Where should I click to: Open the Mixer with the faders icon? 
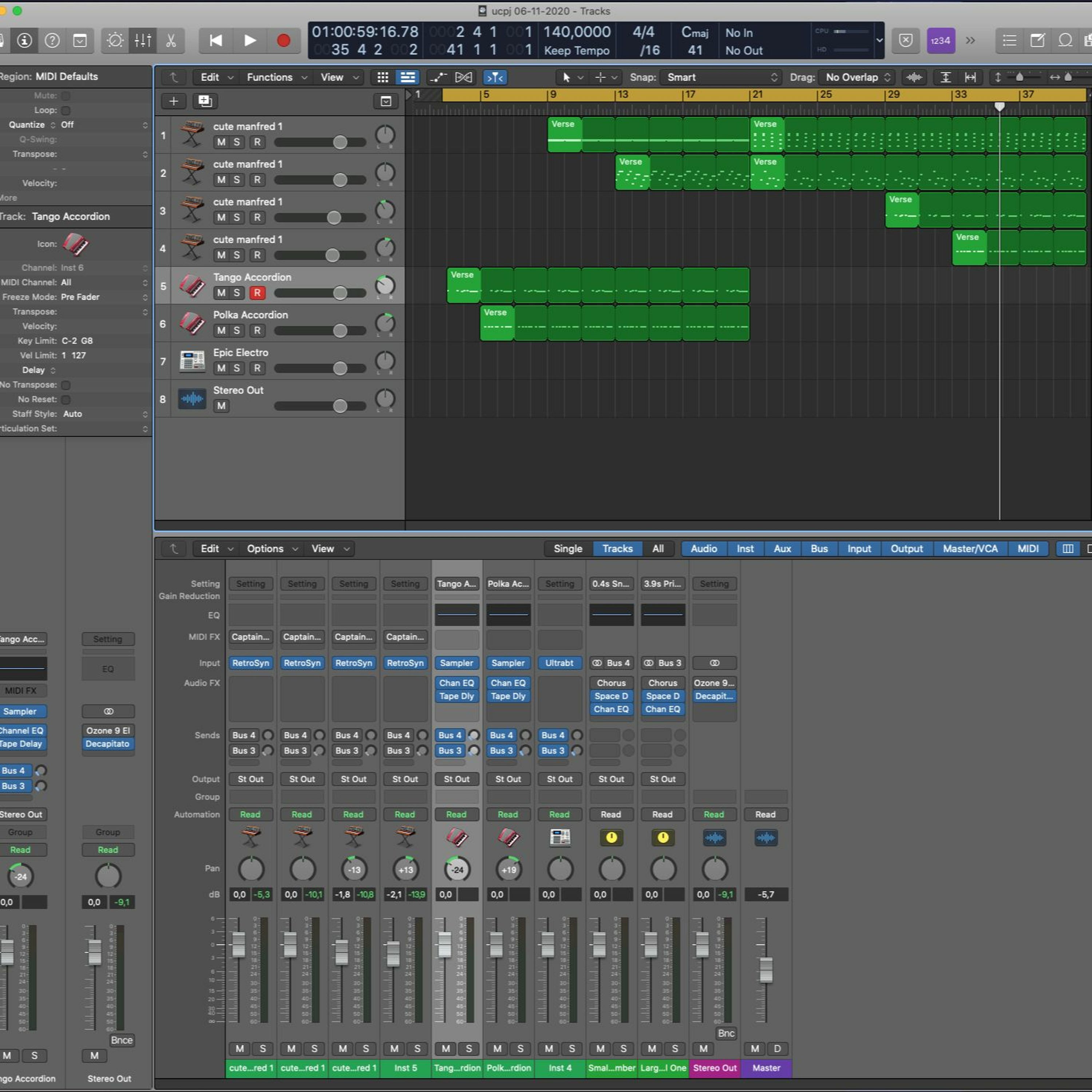(x=143, y=41)
